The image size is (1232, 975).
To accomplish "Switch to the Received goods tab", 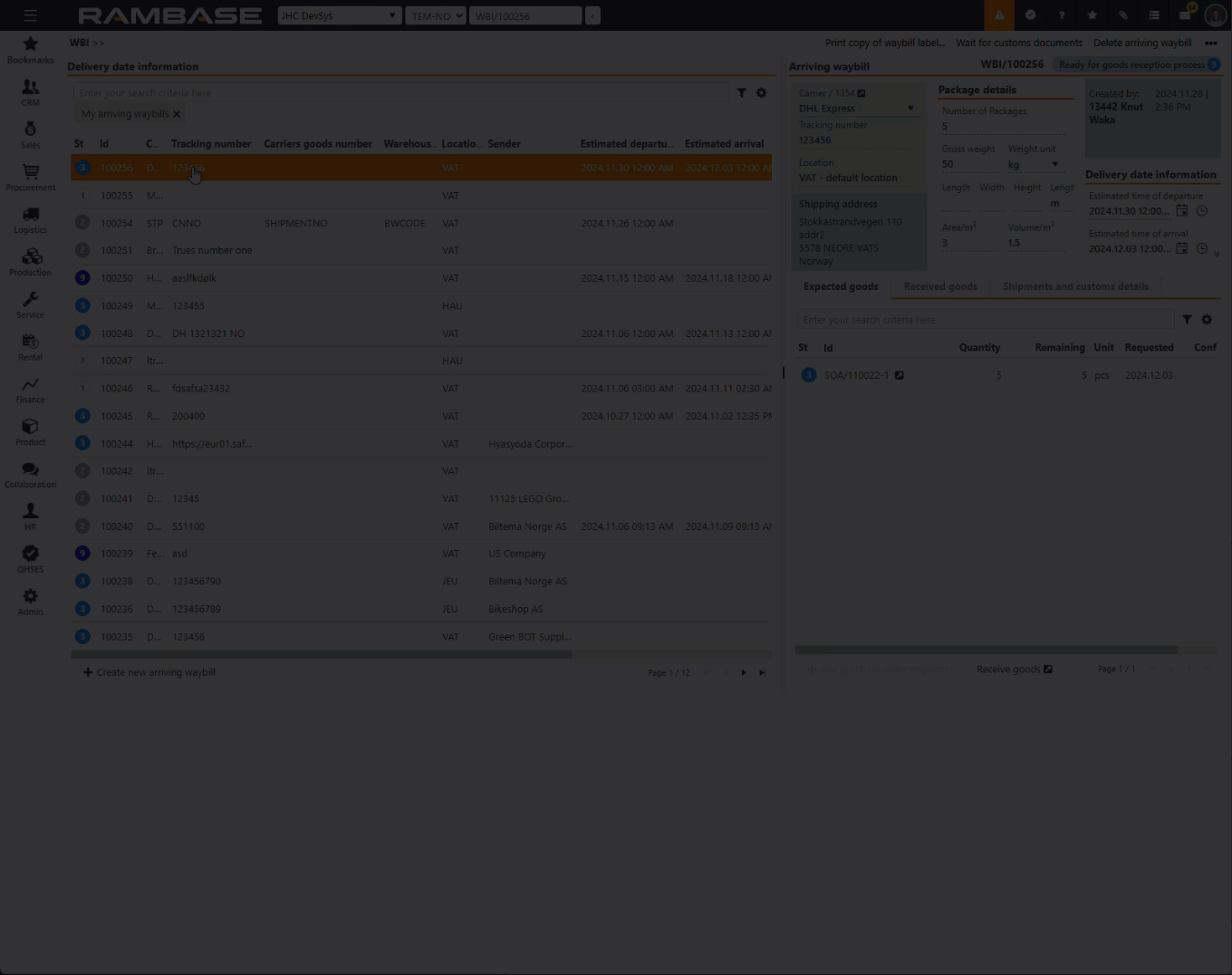I will coord(939,286).
